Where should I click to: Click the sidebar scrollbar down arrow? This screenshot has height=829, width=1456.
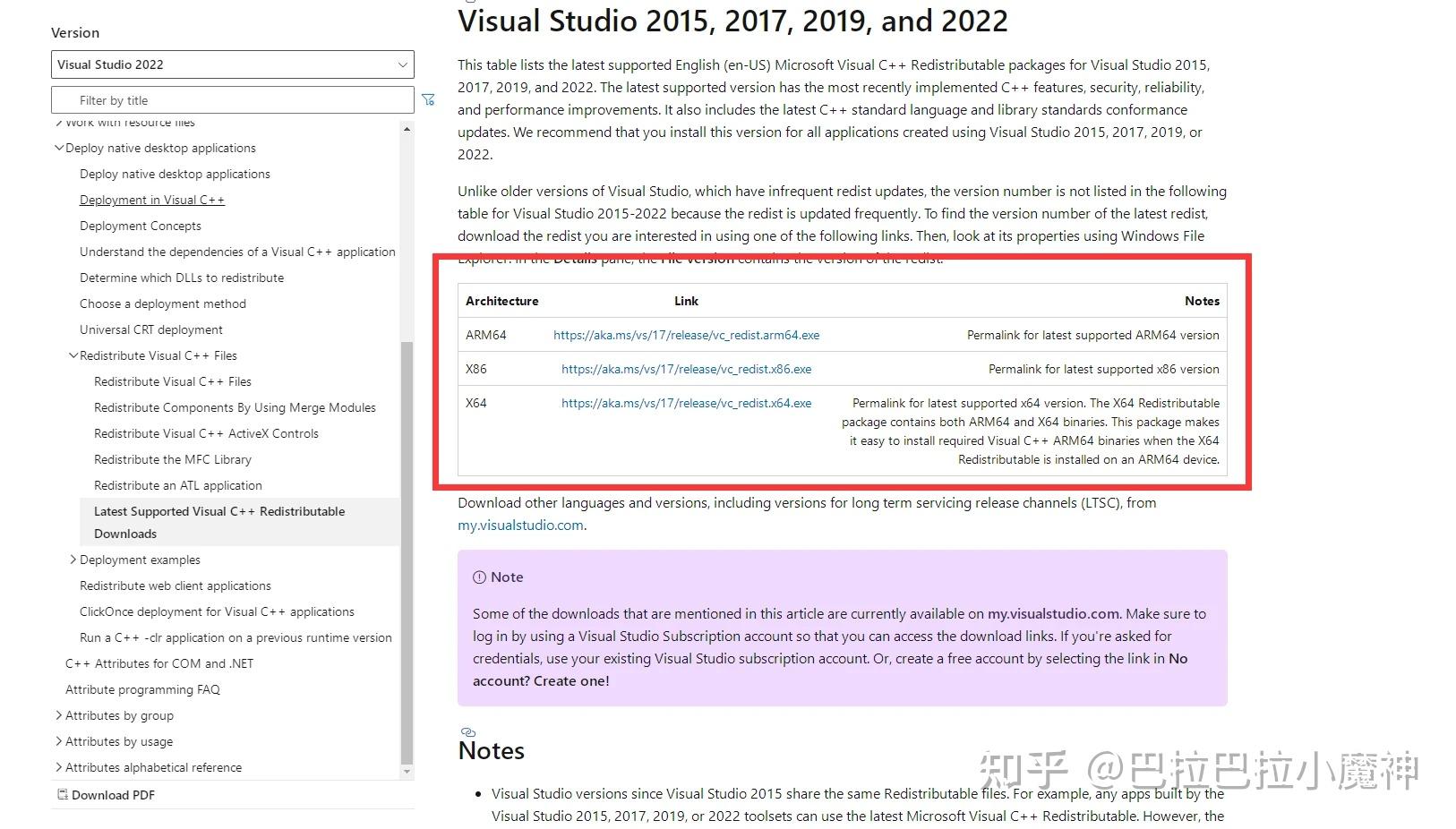point(407,771)
